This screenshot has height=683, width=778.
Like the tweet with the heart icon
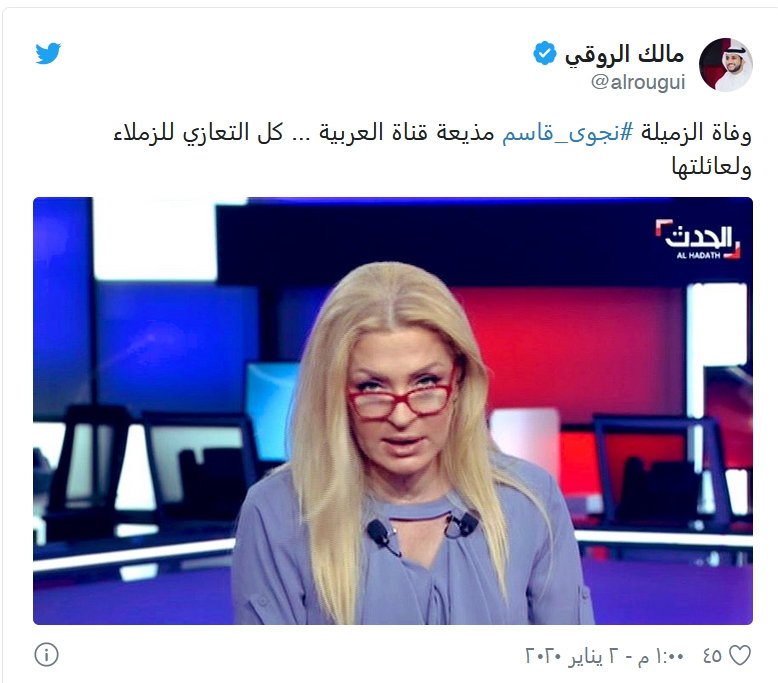(x=740, y=656)
